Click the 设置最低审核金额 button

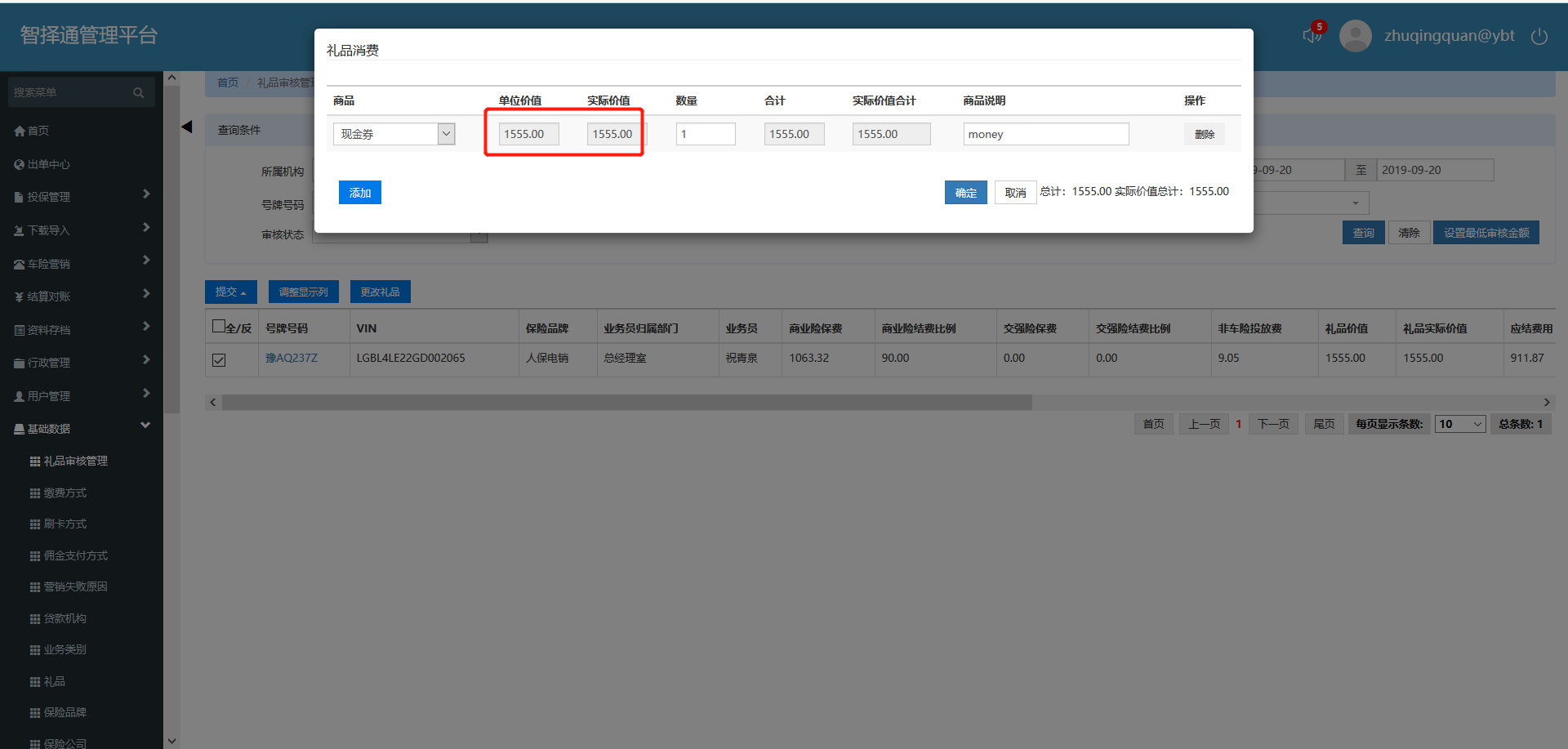tap(1486, 233)
